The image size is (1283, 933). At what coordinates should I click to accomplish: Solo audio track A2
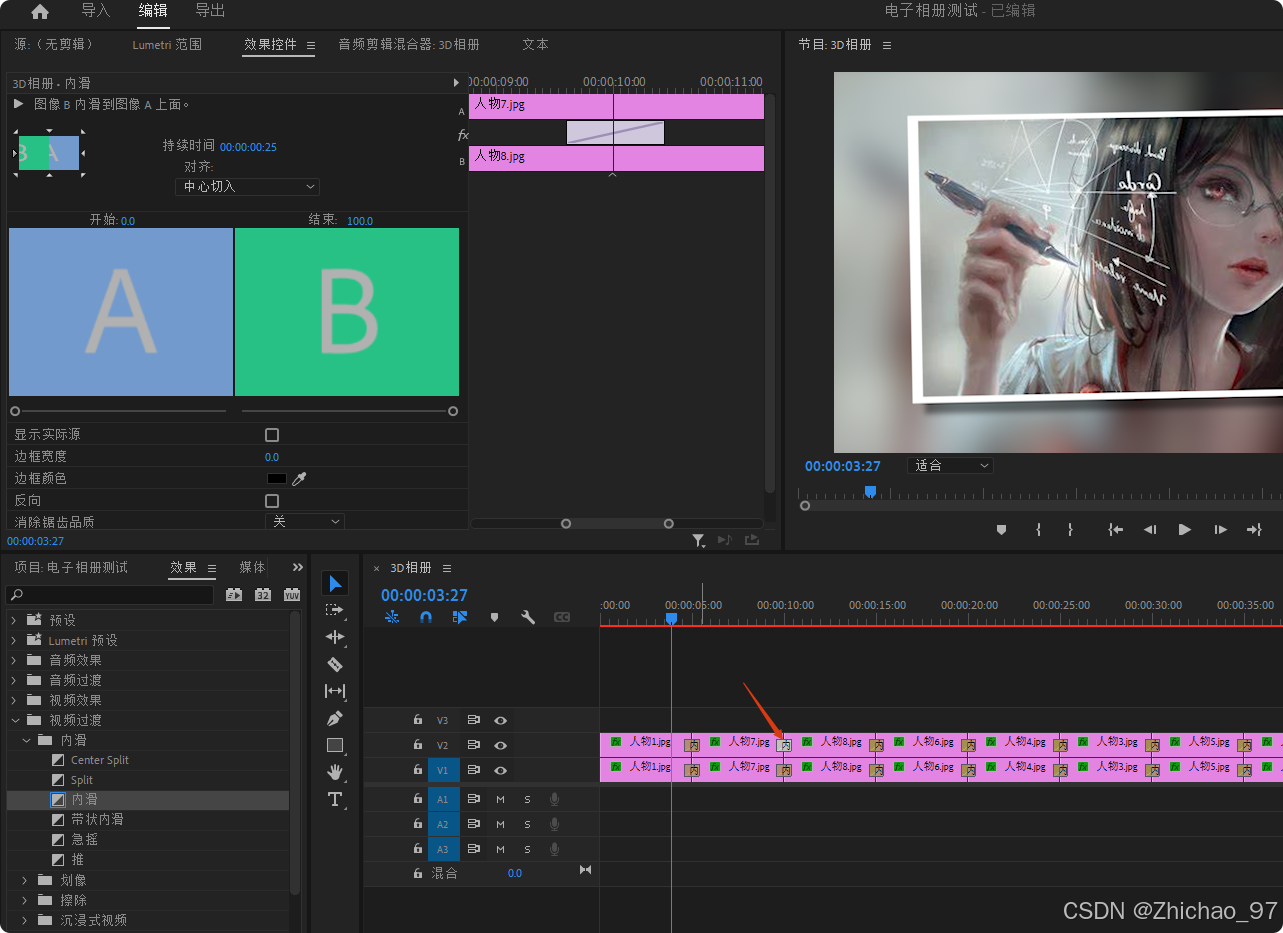[x=527, y=824]
